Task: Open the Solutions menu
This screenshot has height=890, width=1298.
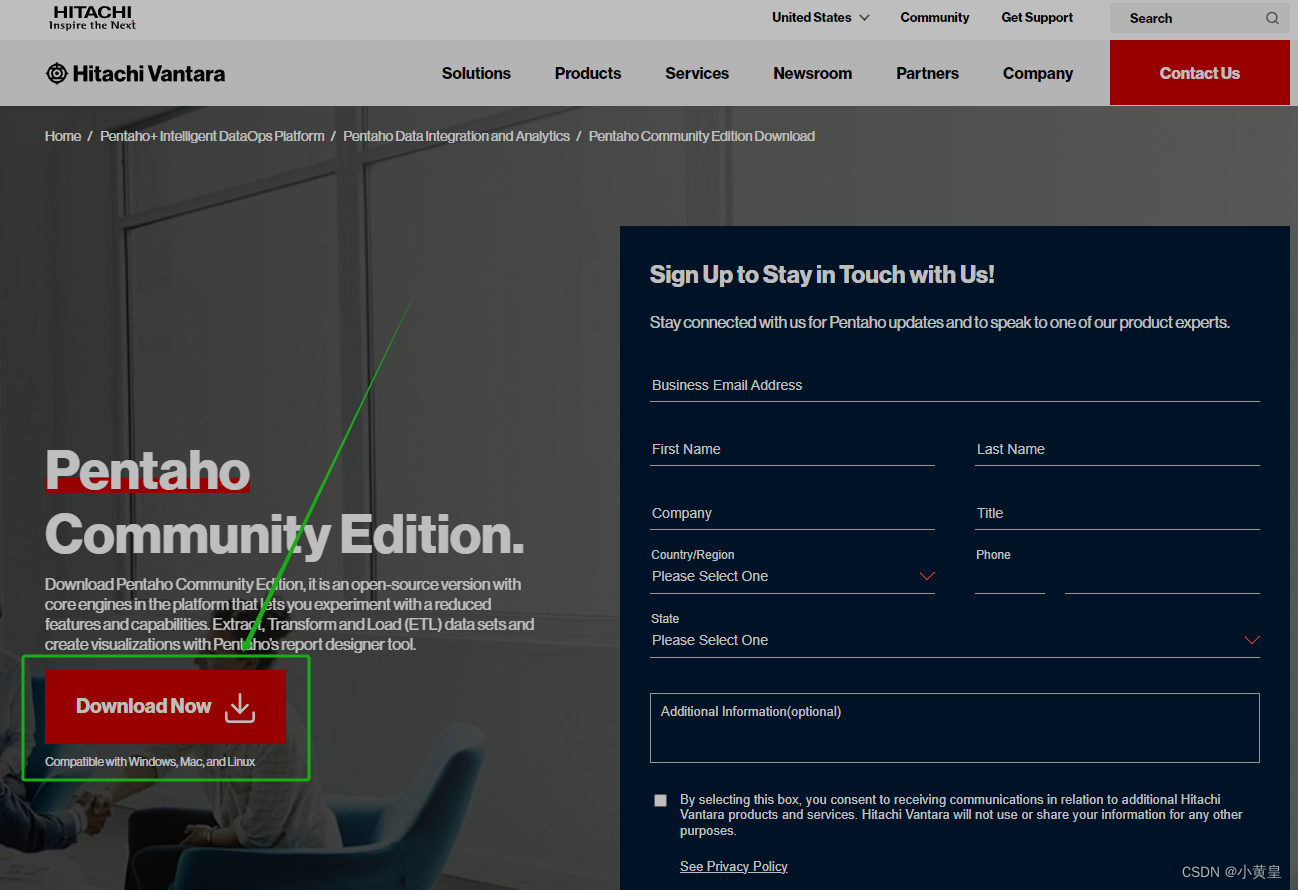Action: (476, 73)
